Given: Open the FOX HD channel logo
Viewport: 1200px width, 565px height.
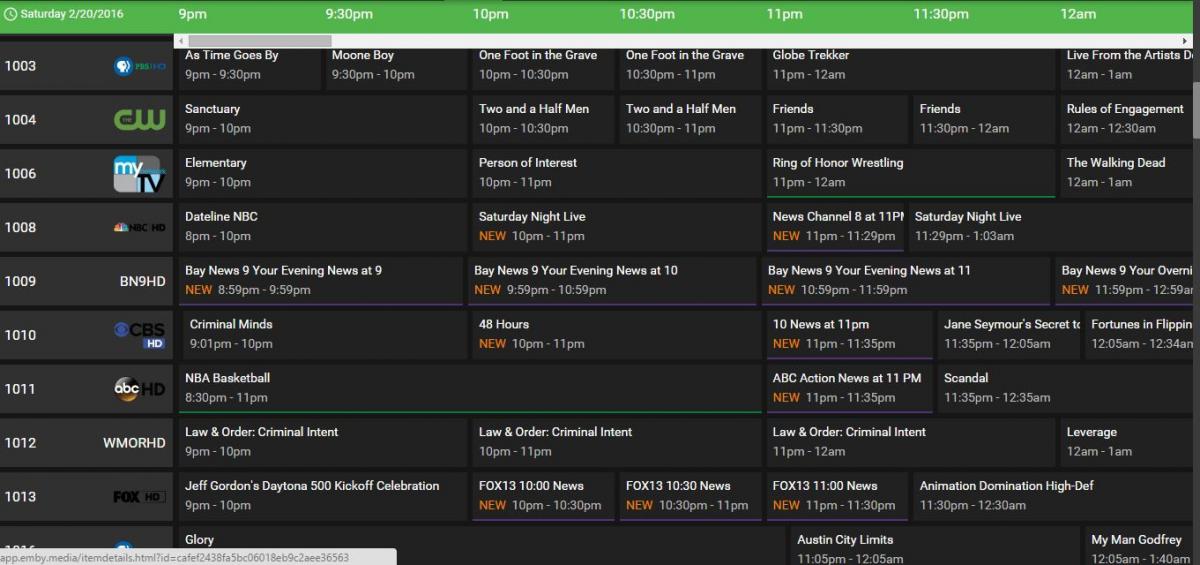Looking at the screenshot, I should click(139, 497).
